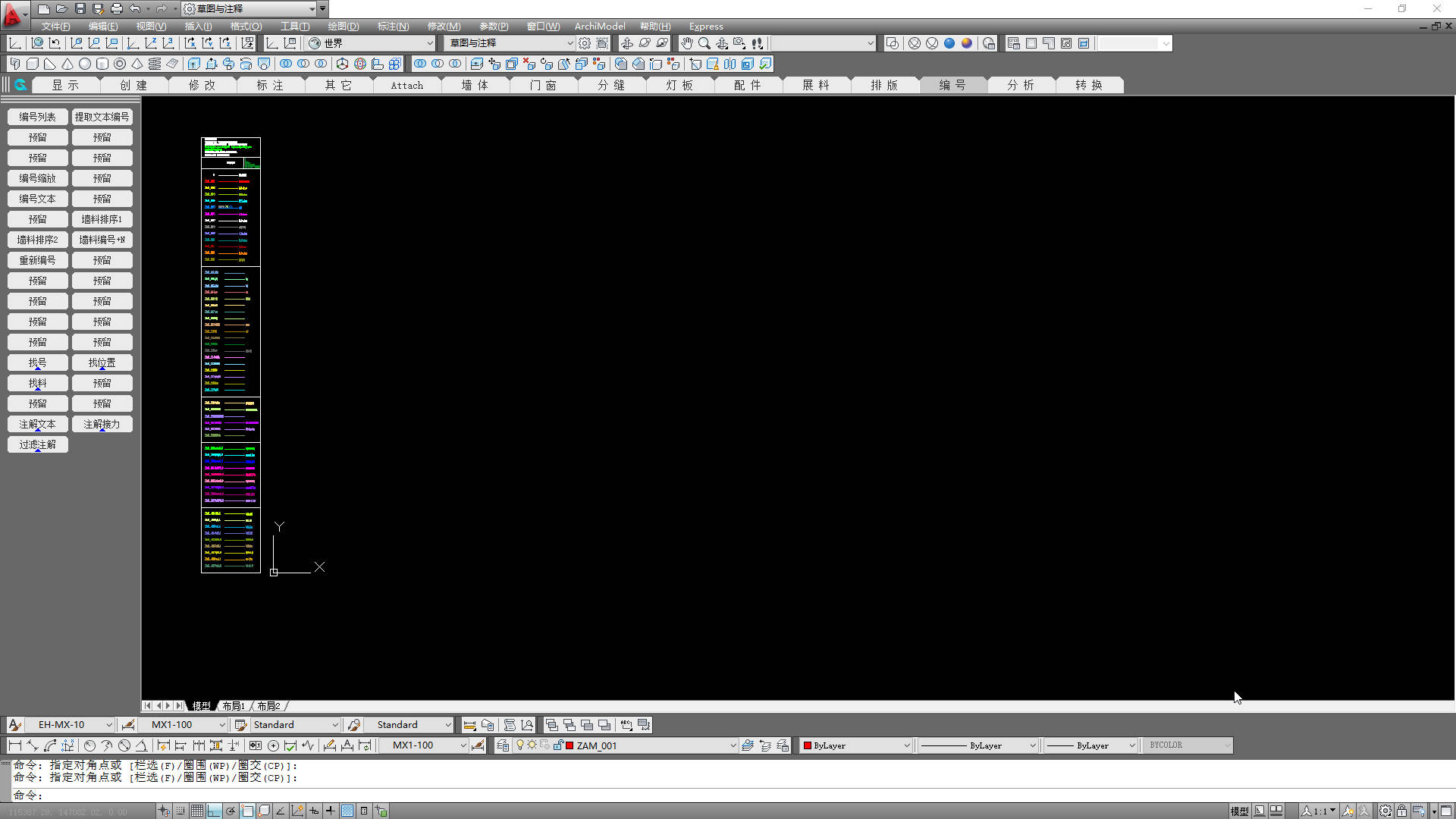The height and width of the screenshot is (819, 1456).
Task: Toggle polar tracking in status bar
Action: (x=231, y=811)
